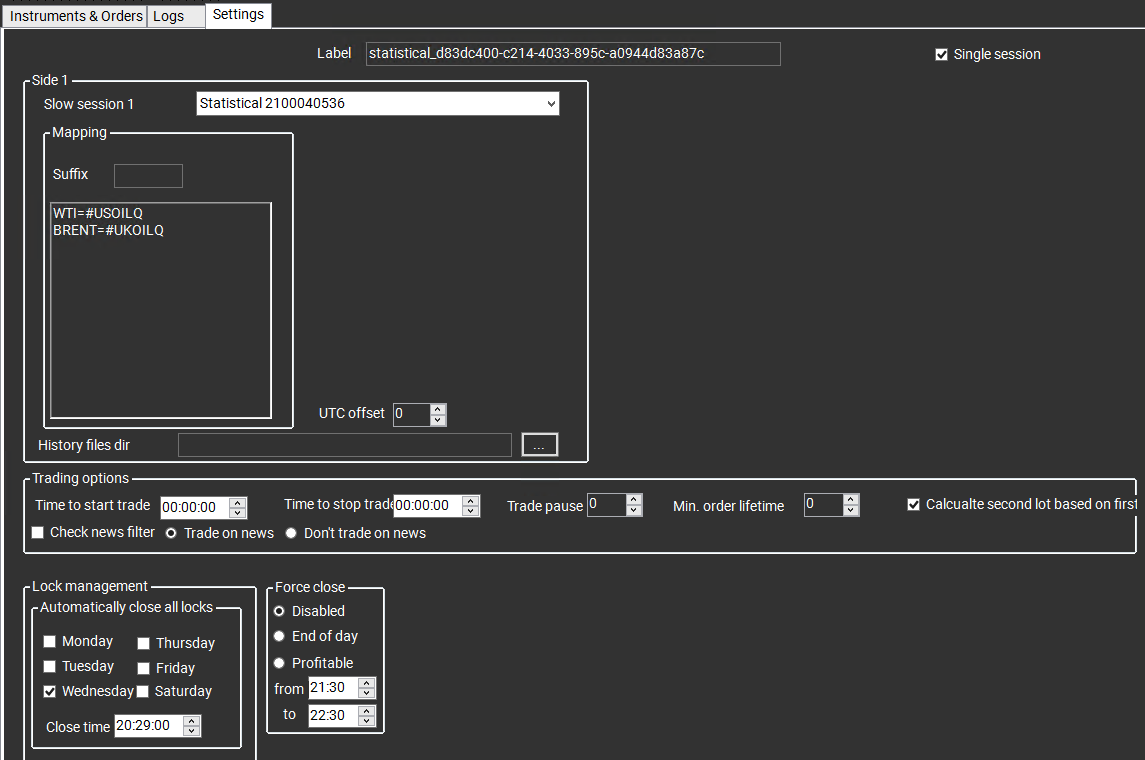Increase the Close time spinner value
The width and height of the screenshot is (1145, 760).
(x=192, y=721)
